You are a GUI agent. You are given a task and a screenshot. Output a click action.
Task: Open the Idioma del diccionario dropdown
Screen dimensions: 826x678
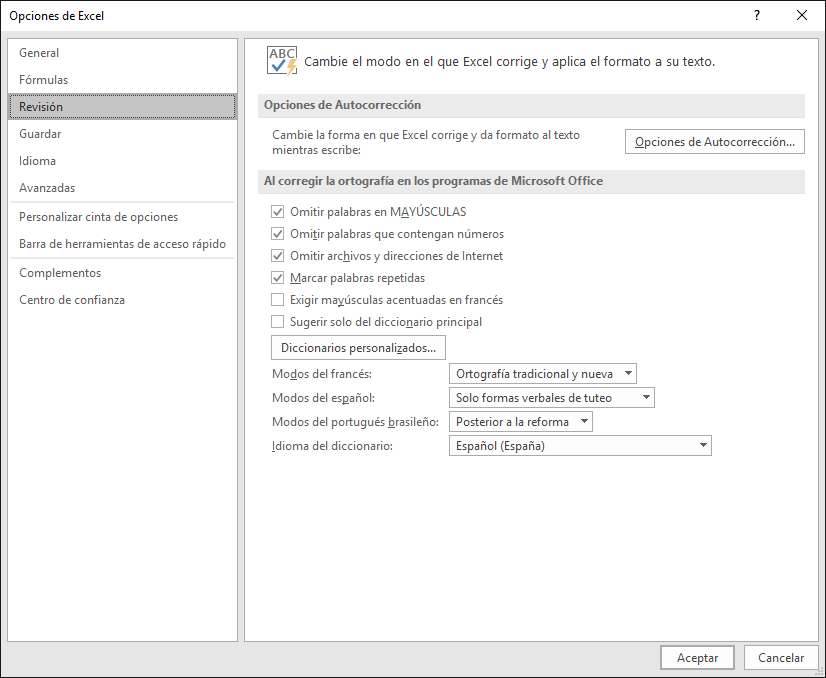coord(580,446)
